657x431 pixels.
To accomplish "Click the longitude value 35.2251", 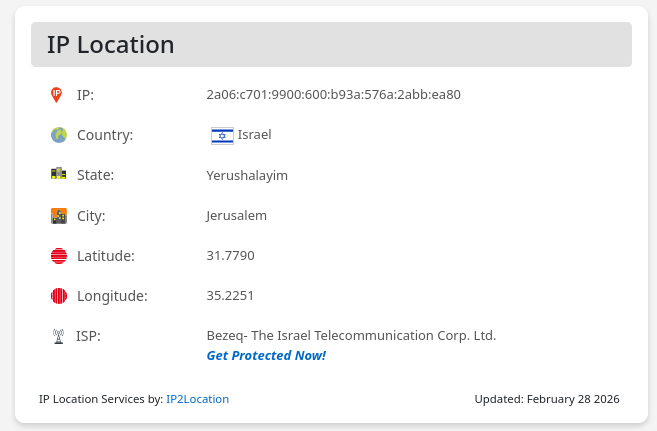I will 230,296.
